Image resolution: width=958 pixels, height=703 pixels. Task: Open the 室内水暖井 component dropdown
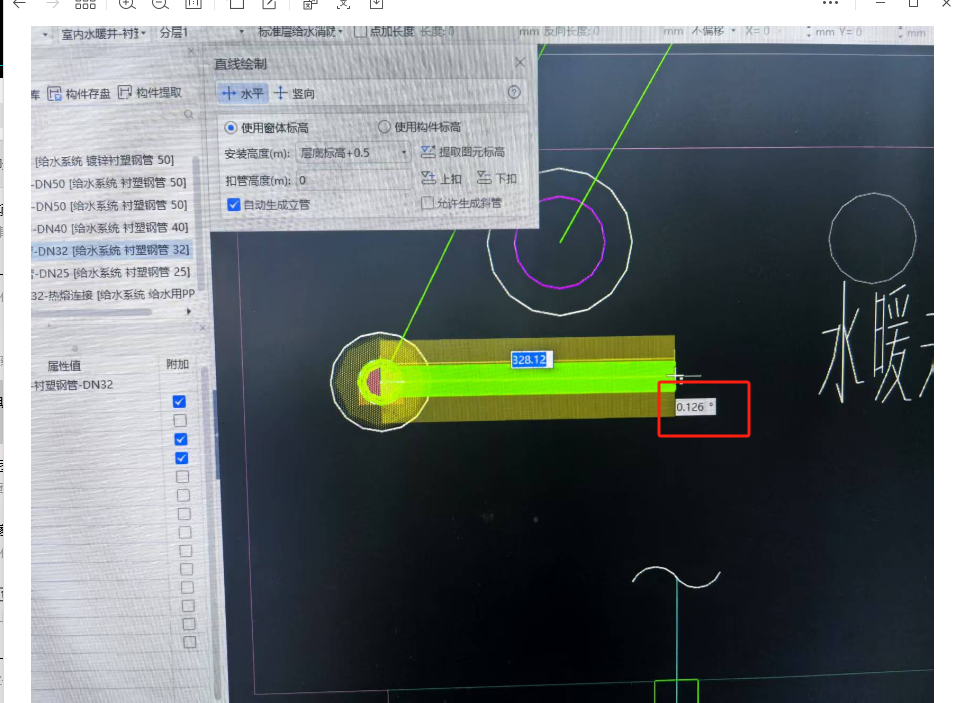pos(103,34)
